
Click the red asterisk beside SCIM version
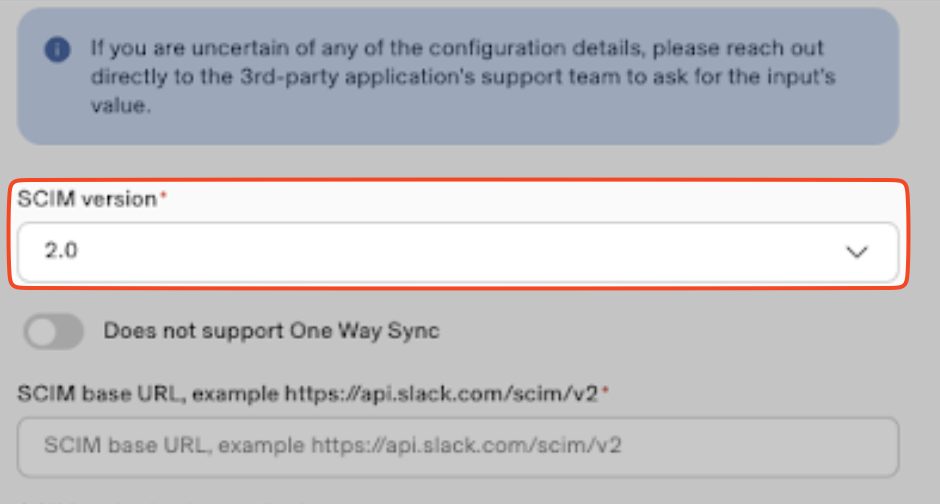164,198
